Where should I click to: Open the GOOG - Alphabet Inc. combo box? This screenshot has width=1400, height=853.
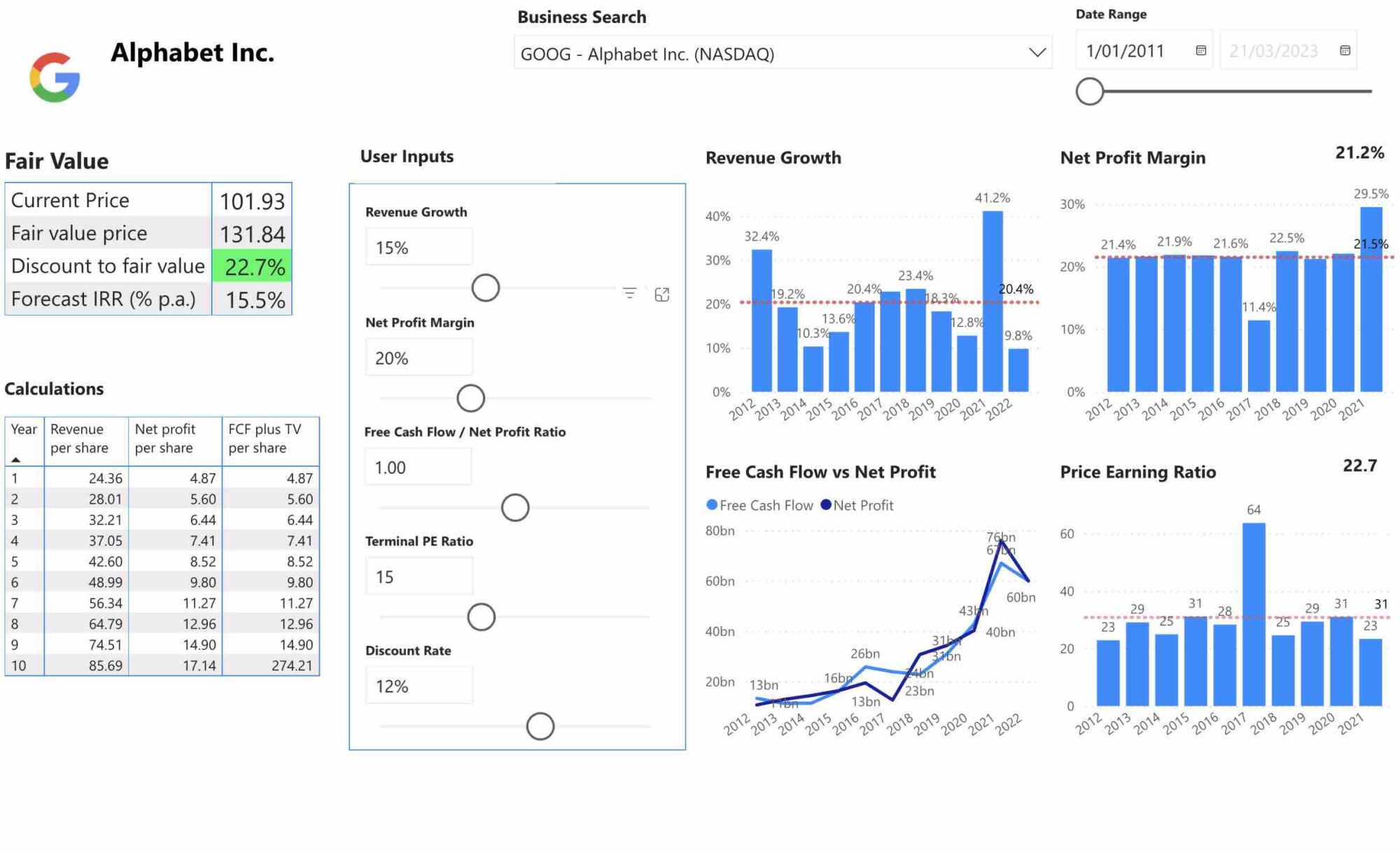(x=783, y=52)
